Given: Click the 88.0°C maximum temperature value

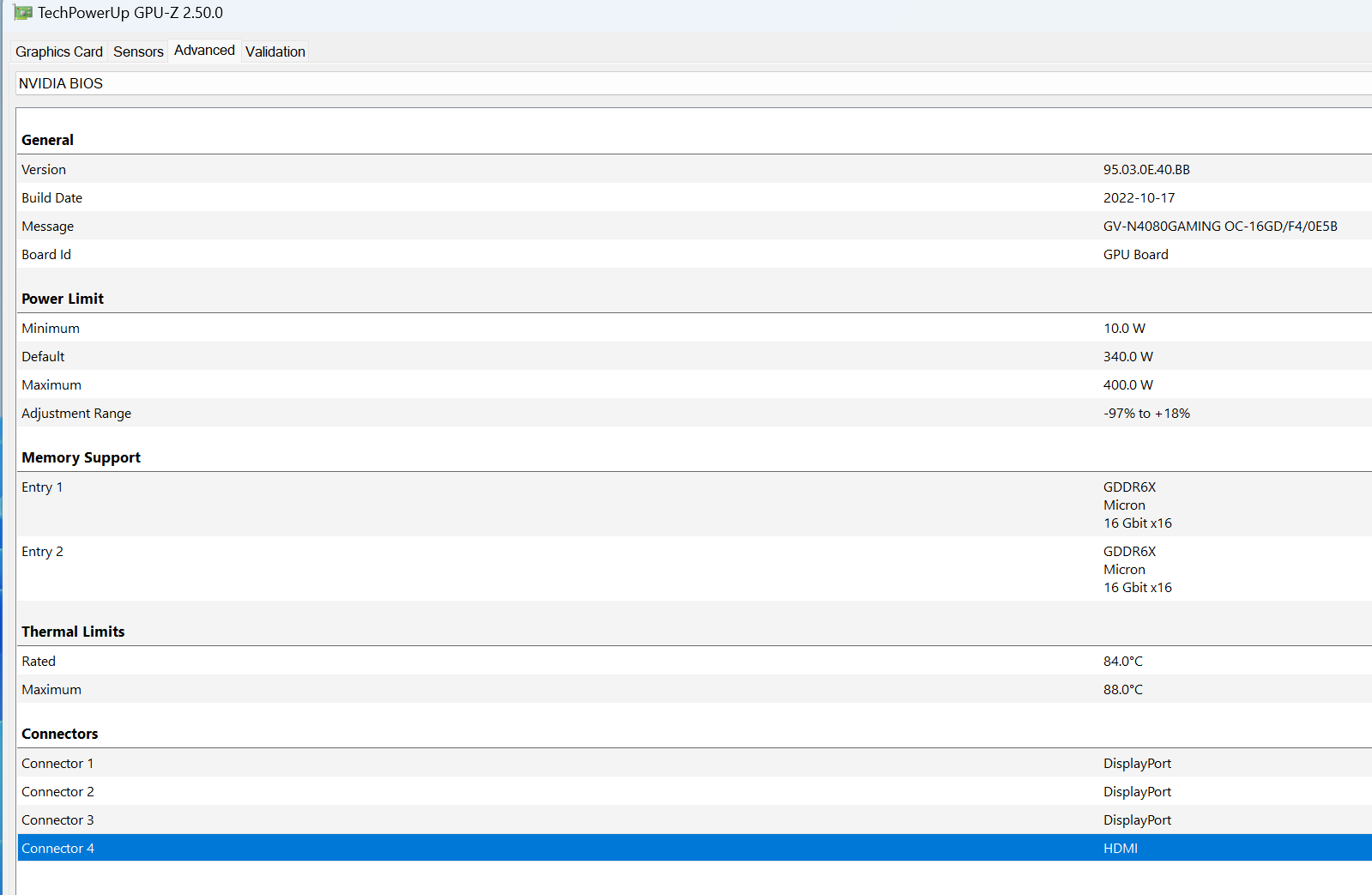Looking at the screenshot, I should click(1123, 690).
